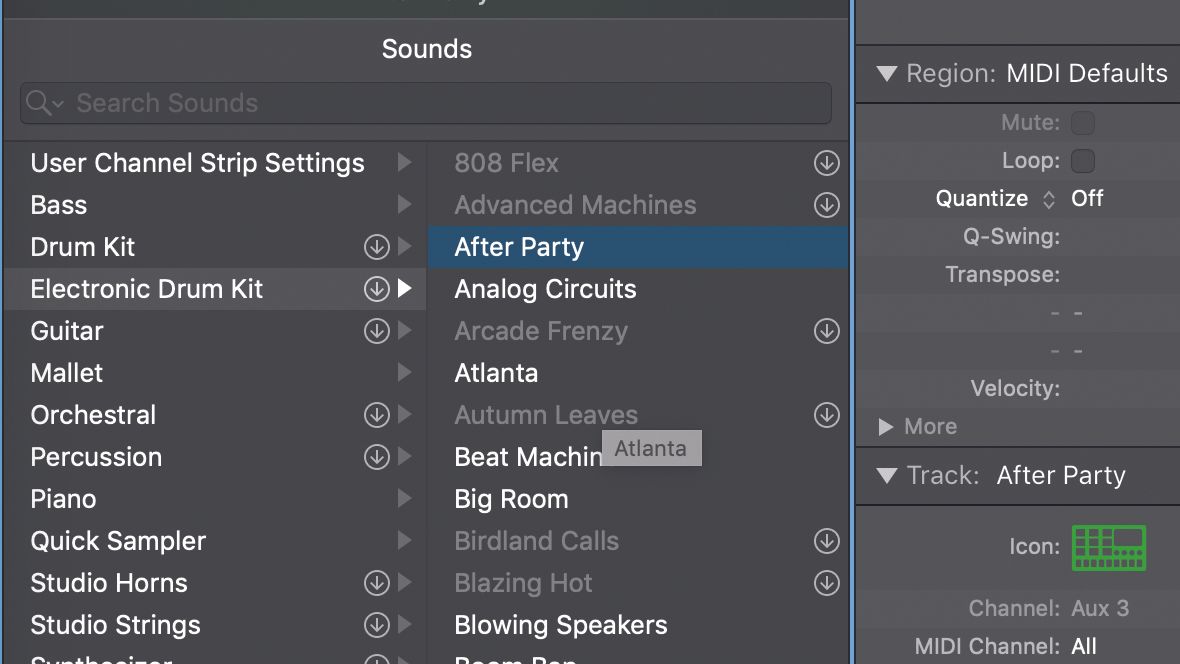The height and width of the screenshot is (664, 1180).
Task: Enable the region Loop checkbox
Action: [1083, 160]
